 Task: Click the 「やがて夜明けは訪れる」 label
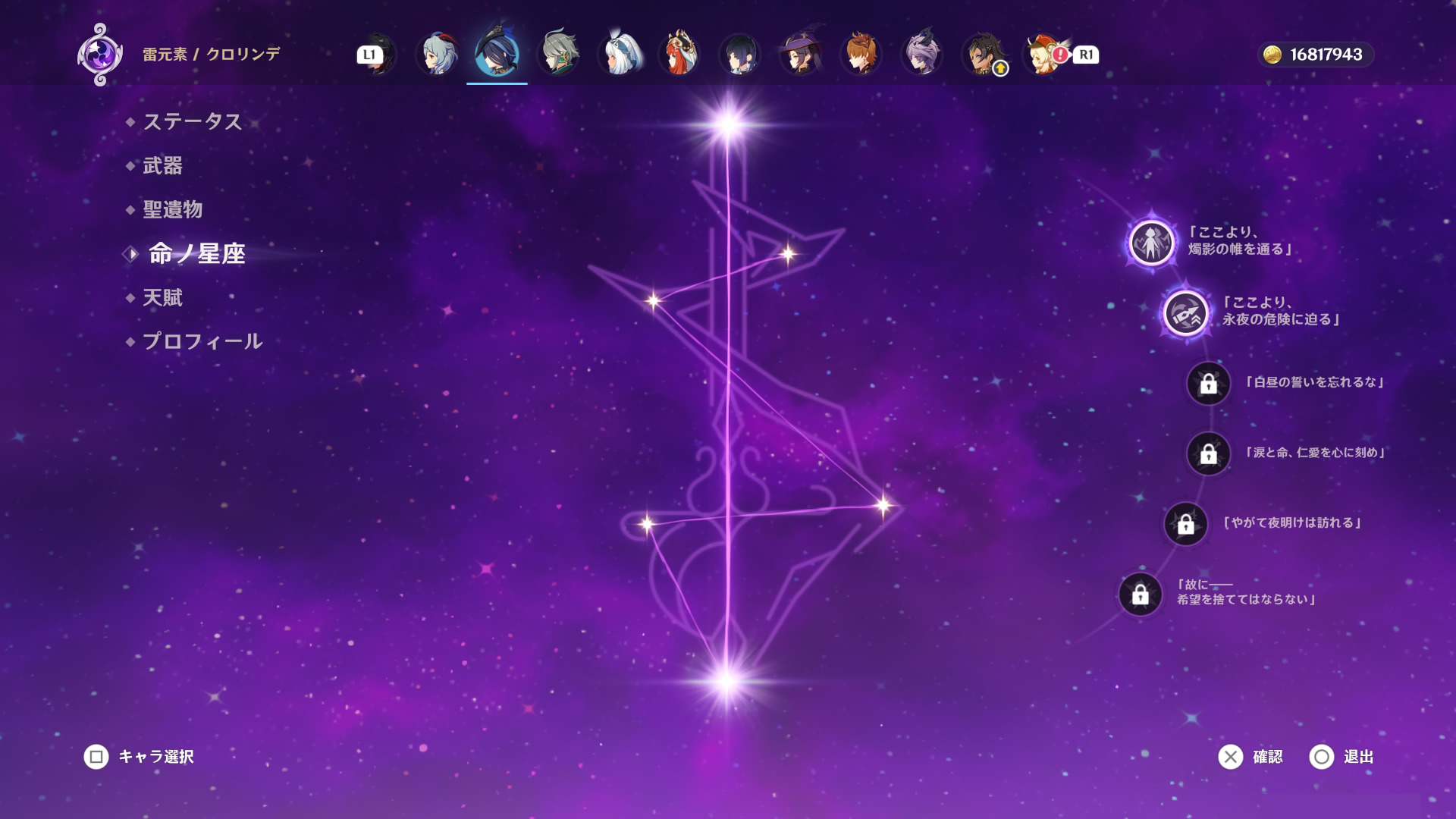(x=1292, y=522)
